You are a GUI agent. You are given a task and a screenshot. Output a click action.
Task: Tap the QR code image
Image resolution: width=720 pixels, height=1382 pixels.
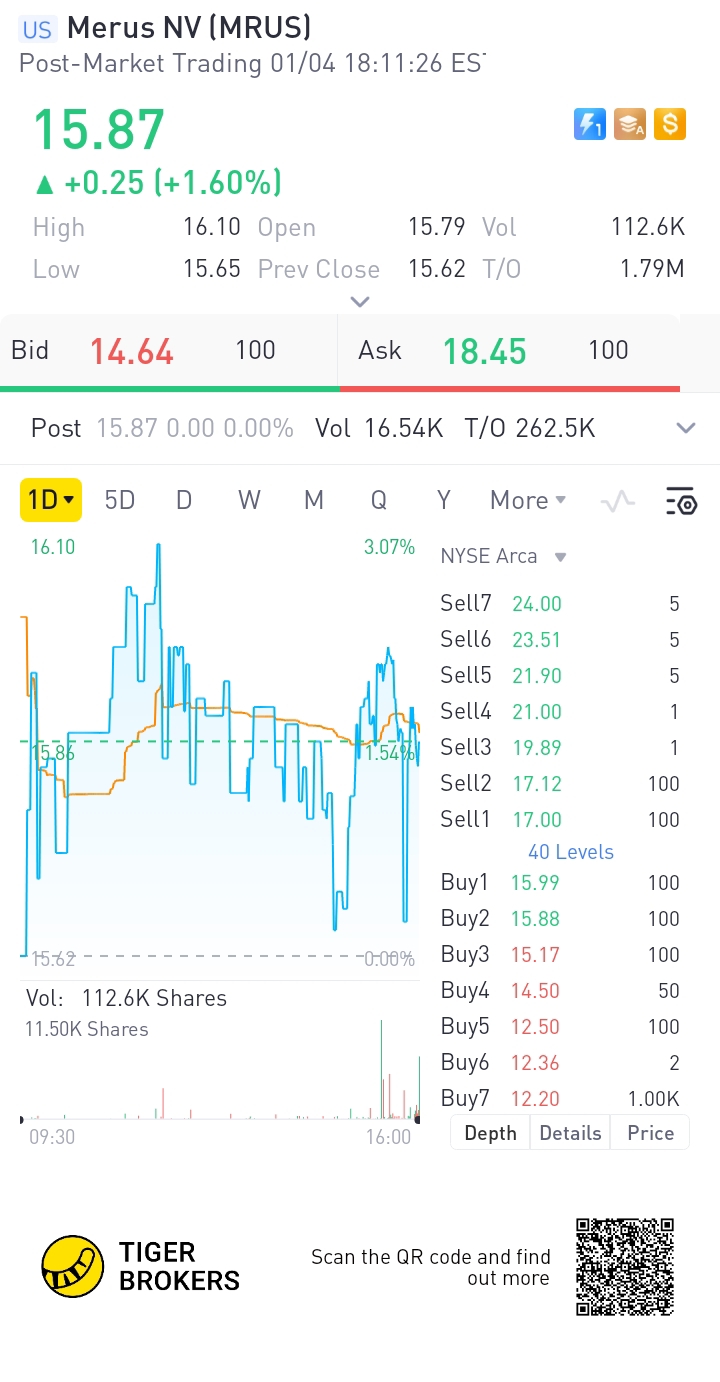point(625,1266)
